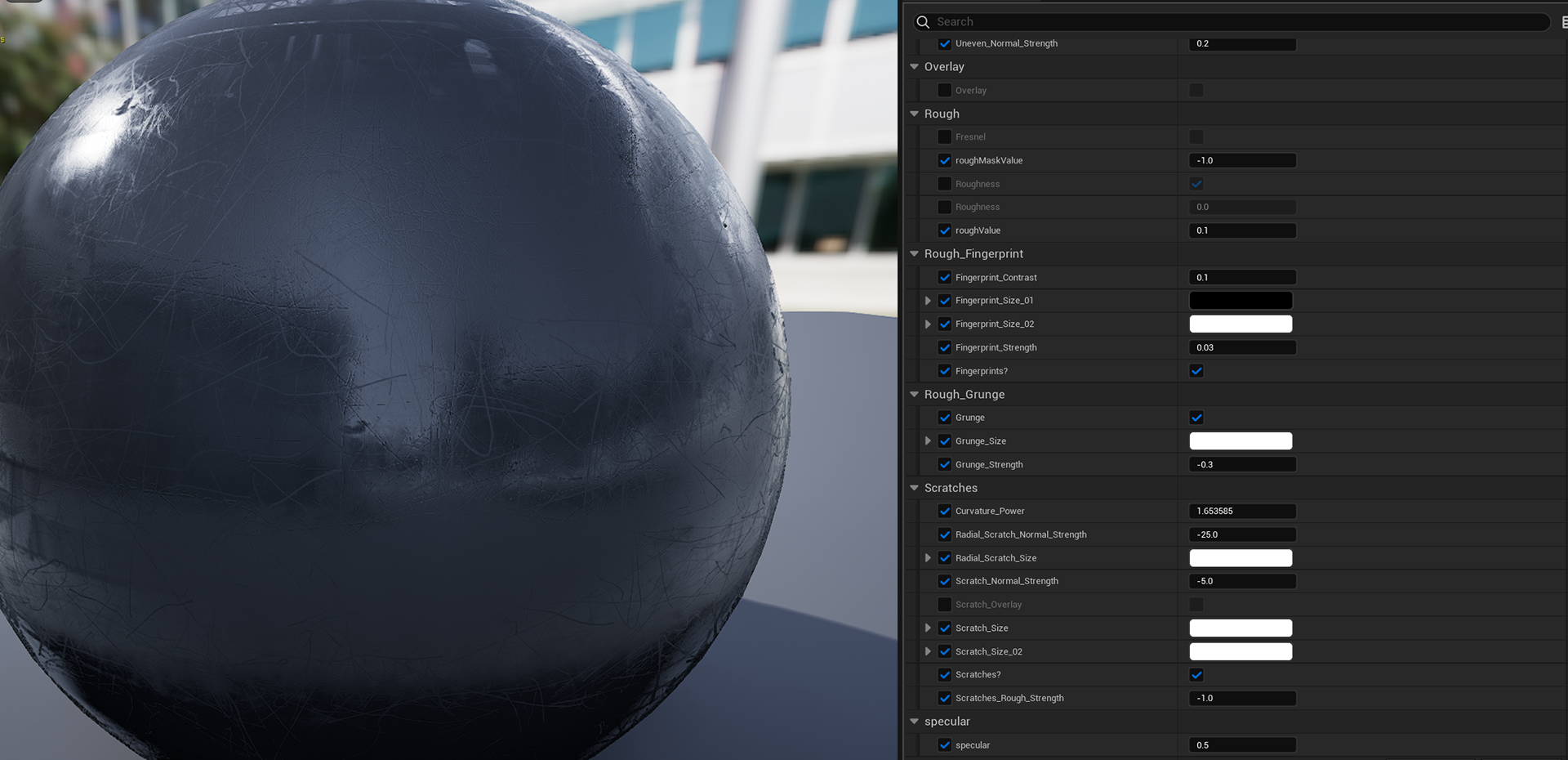Enable the Roughness switch override checkbox
The height and width of the screenshot is (760, 1568).
pyautogui.click(x=945, y=184)
